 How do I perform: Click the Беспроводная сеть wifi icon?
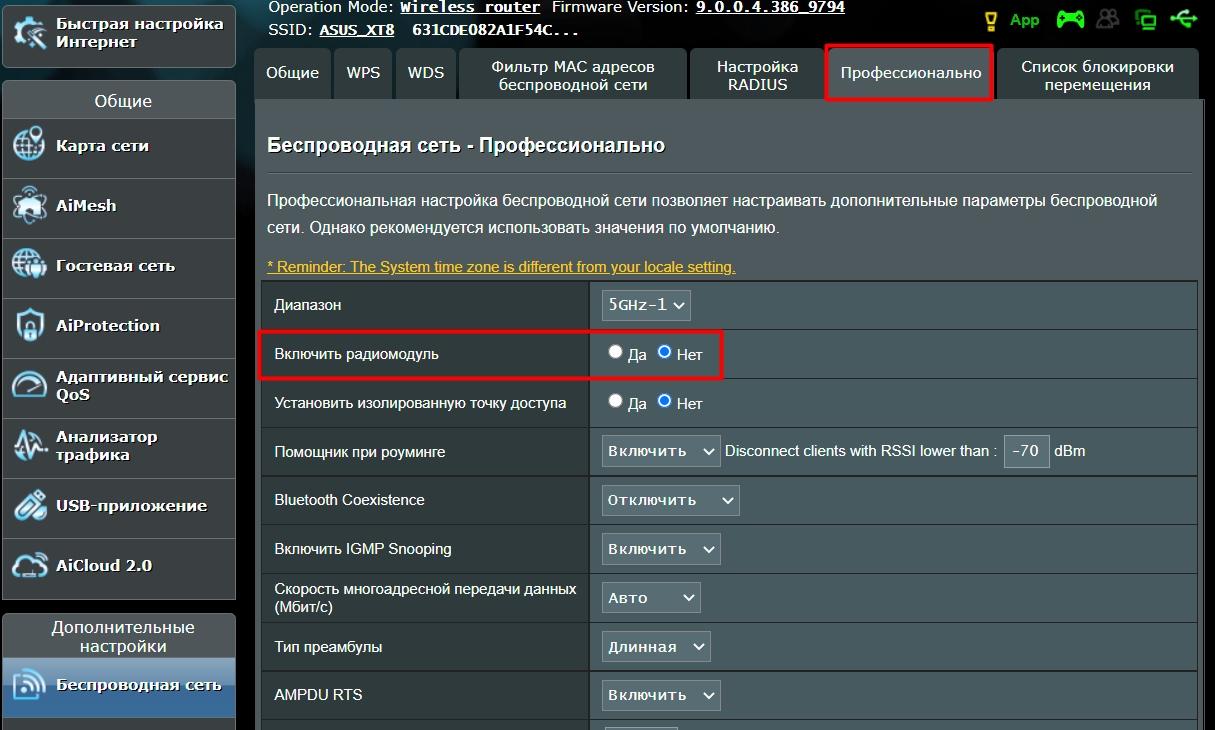[29, 685]
